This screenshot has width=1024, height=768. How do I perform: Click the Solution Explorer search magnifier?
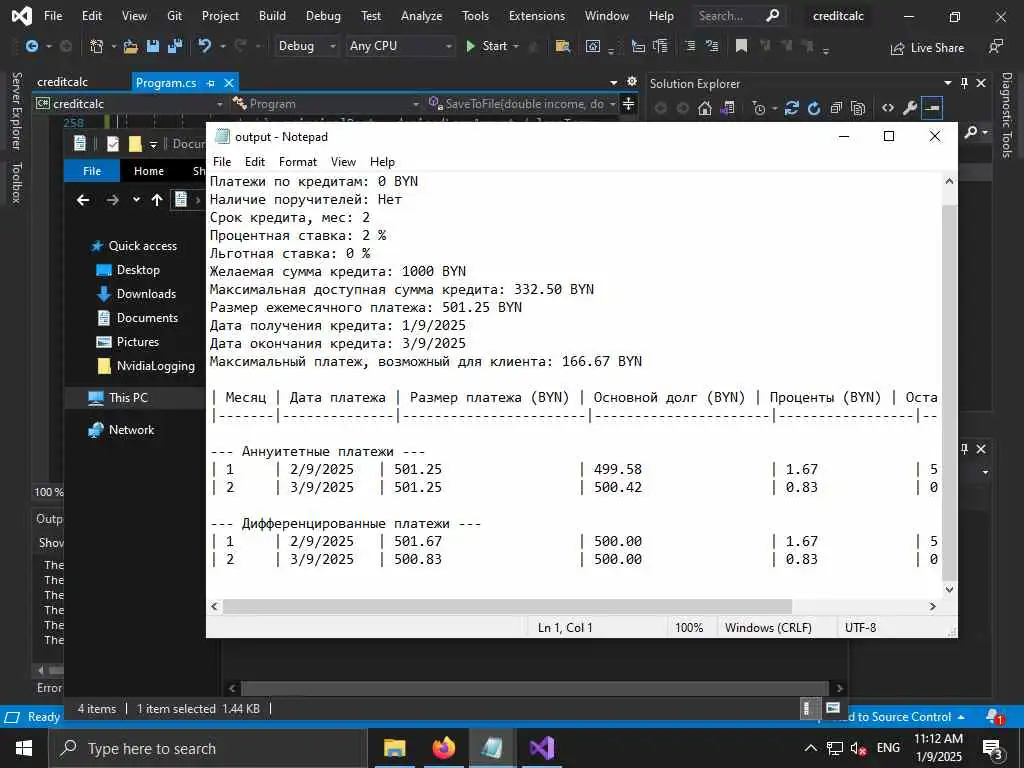coord(971,133)
